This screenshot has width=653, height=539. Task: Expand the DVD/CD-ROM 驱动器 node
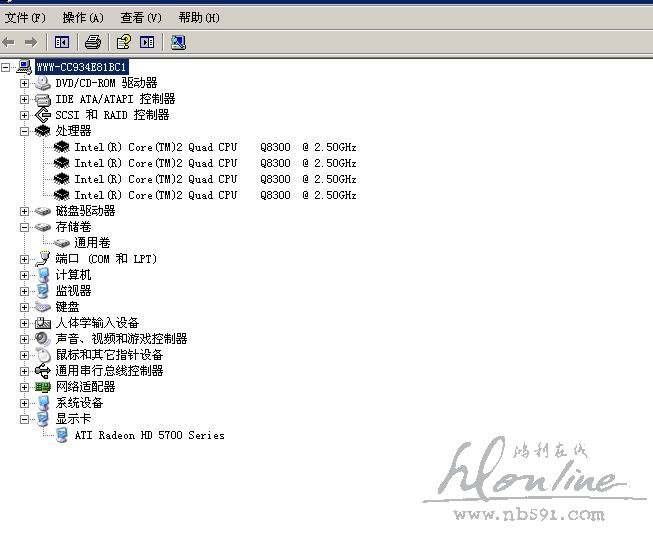coord(25,83)
